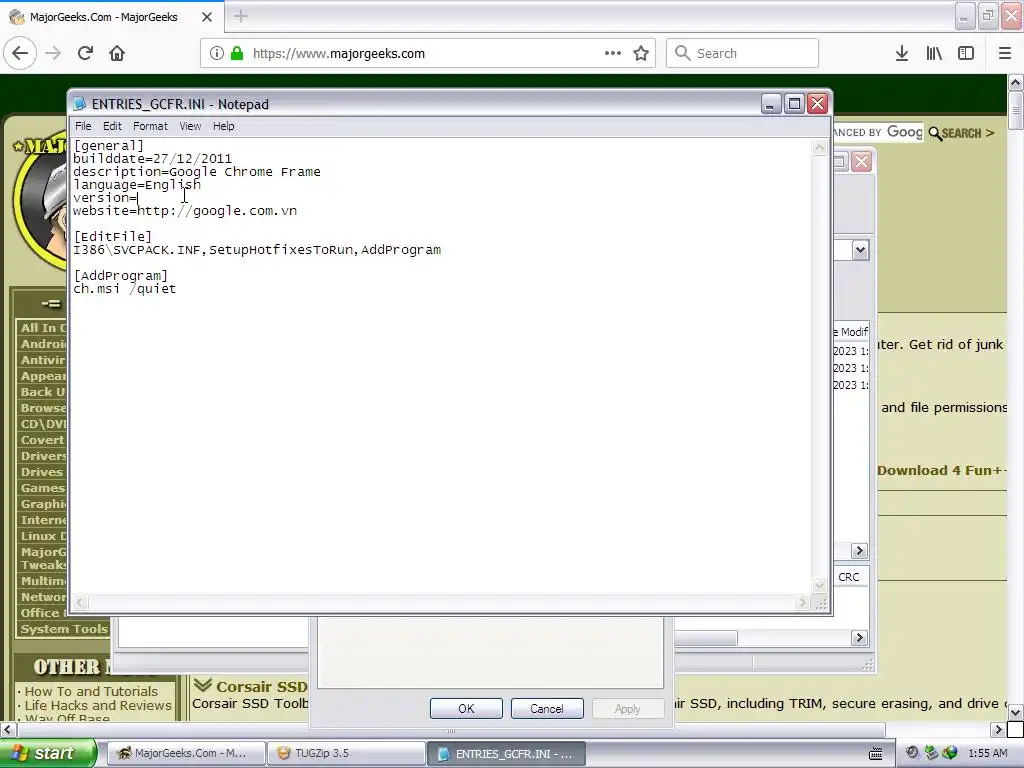This screenshot has width=1024, height=768.
Task: Open Notepad Format menu
Action: 150,126
